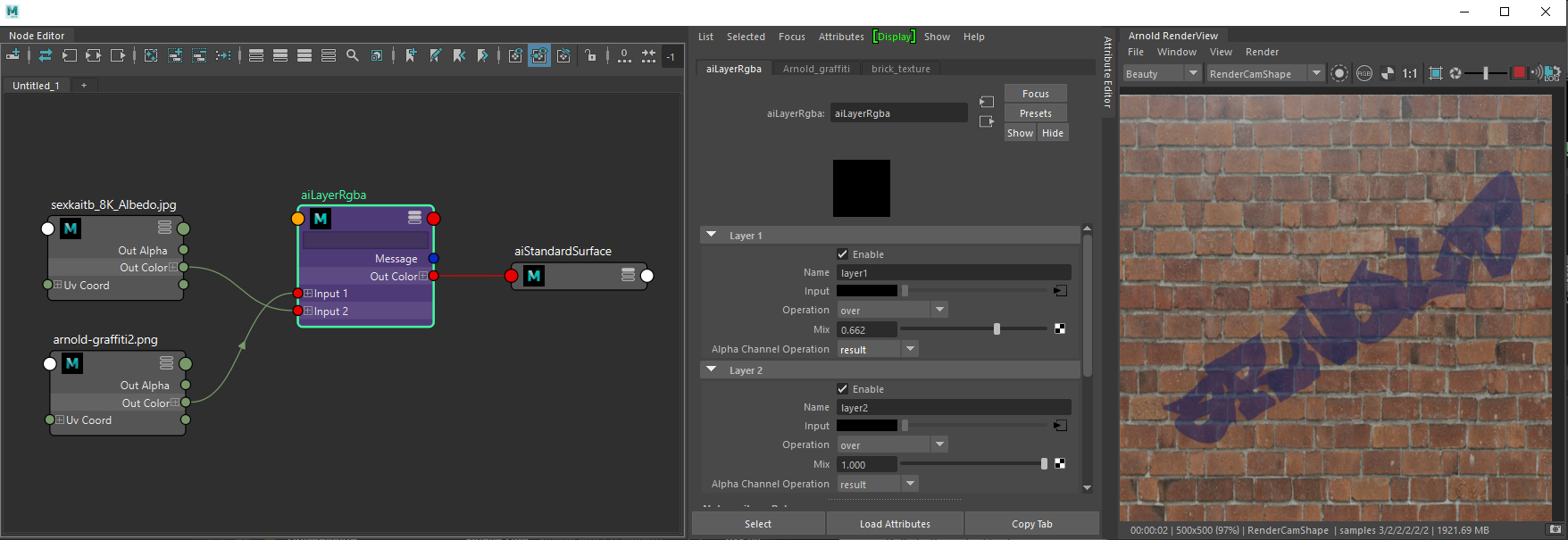
Task: Open Layer 1 Operation dropdown
Action: pos(892,310)
